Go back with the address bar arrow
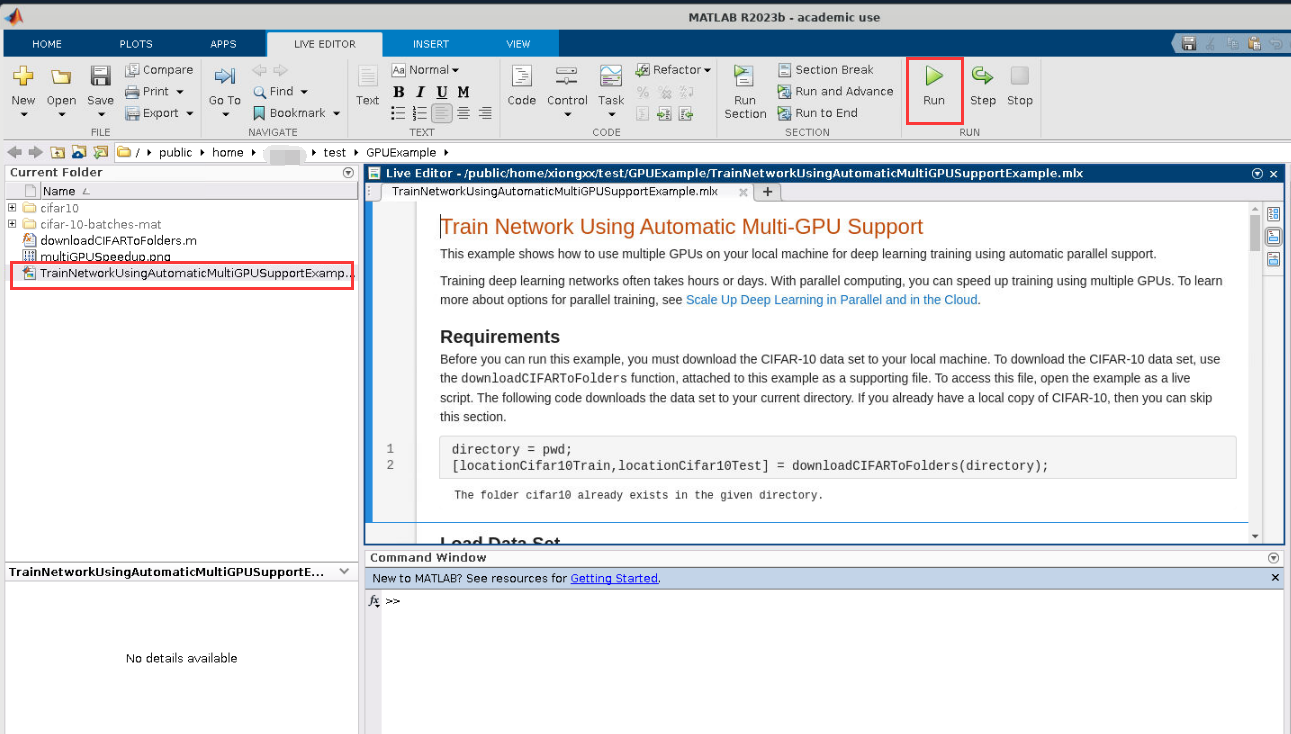This screenshot has width=1291, height=734. (14, 152)
